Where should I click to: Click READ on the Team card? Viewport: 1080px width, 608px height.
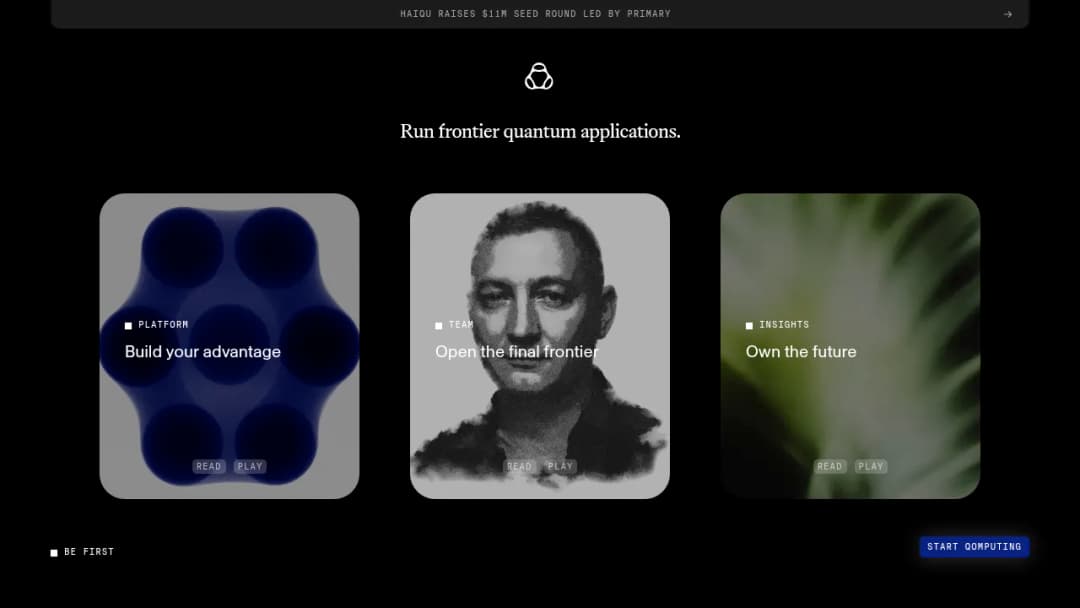pos(519,466)
